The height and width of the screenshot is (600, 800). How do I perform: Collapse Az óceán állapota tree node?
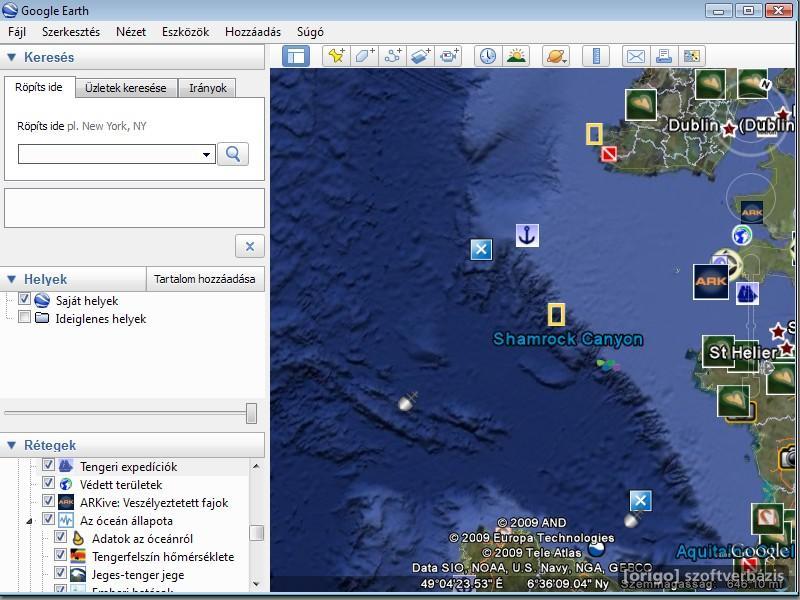(30, 521)
